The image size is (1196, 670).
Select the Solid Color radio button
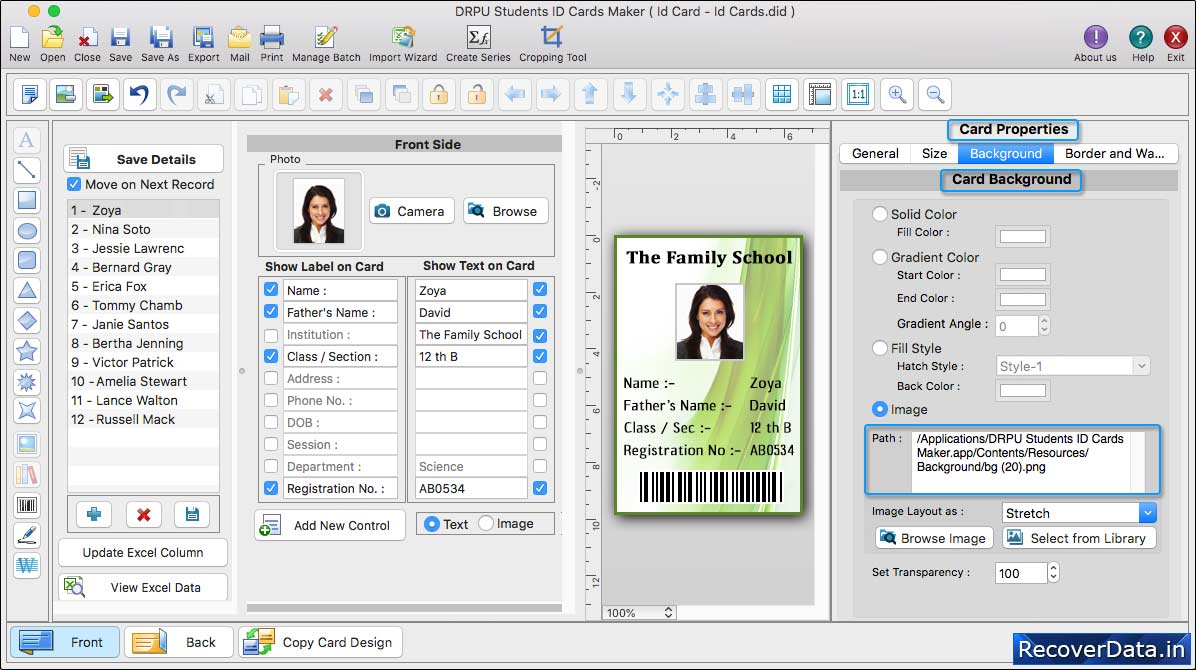[879, 214]
